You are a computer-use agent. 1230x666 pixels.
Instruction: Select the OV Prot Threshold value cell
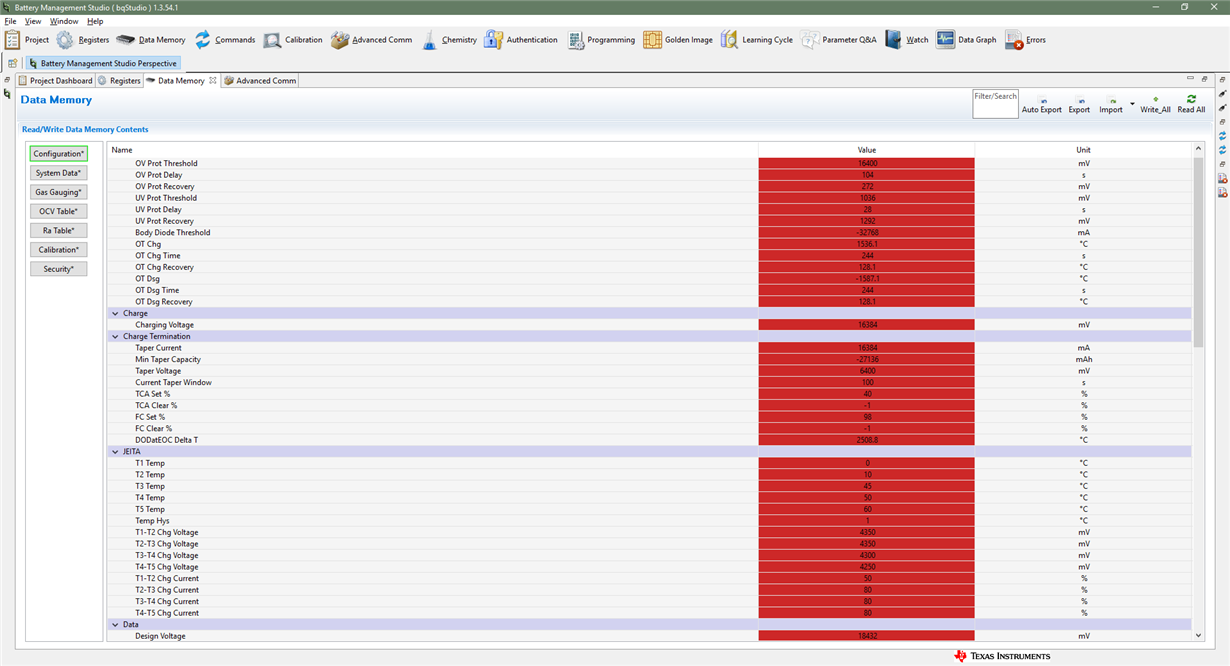tap(866, 163)
